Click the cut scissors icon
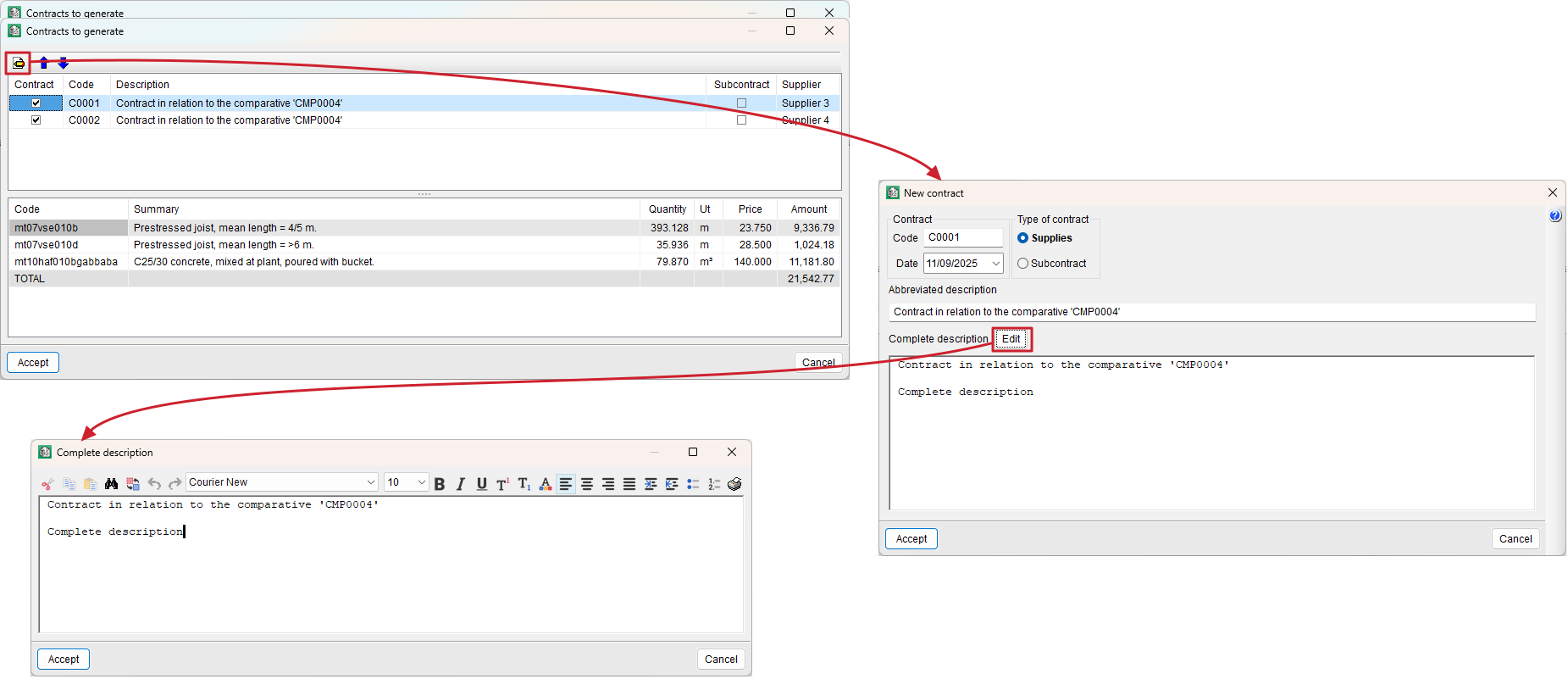Viewport: 1568px width, 679px height. point(47,483)
